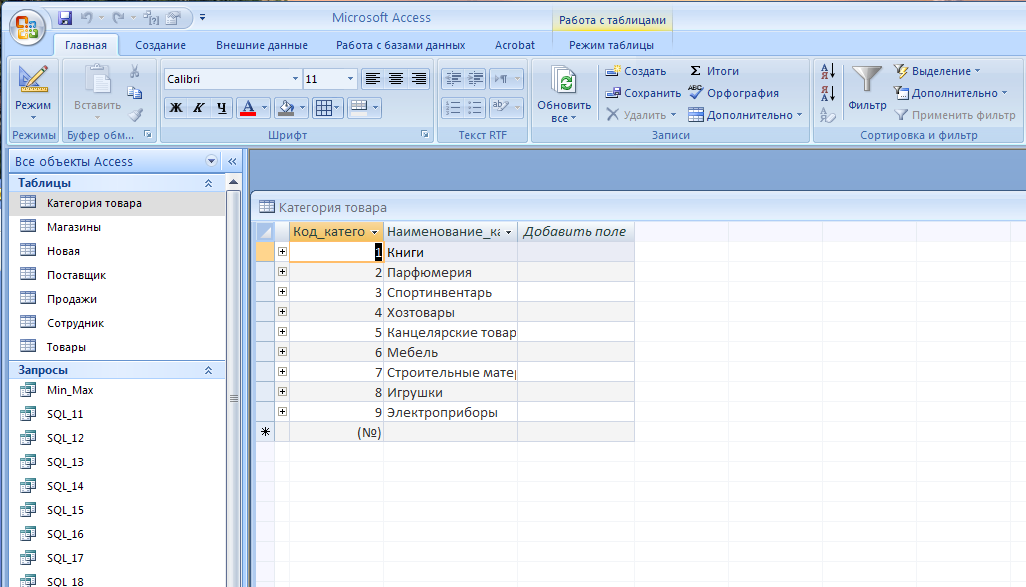The height and width of the screenshot is (587, 1026).
Task: Click the Copy icon in clipboard group
Action: 135,93
